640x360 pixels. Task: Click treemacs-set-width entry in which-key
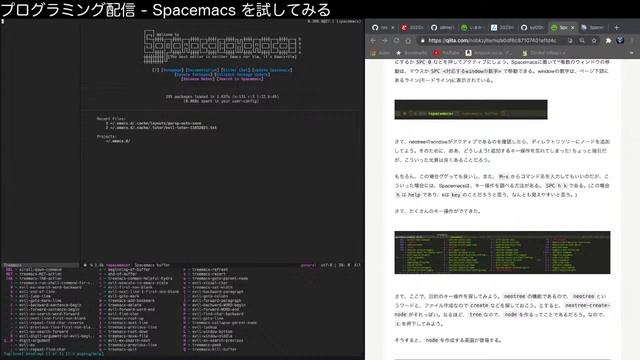point(212,287)
